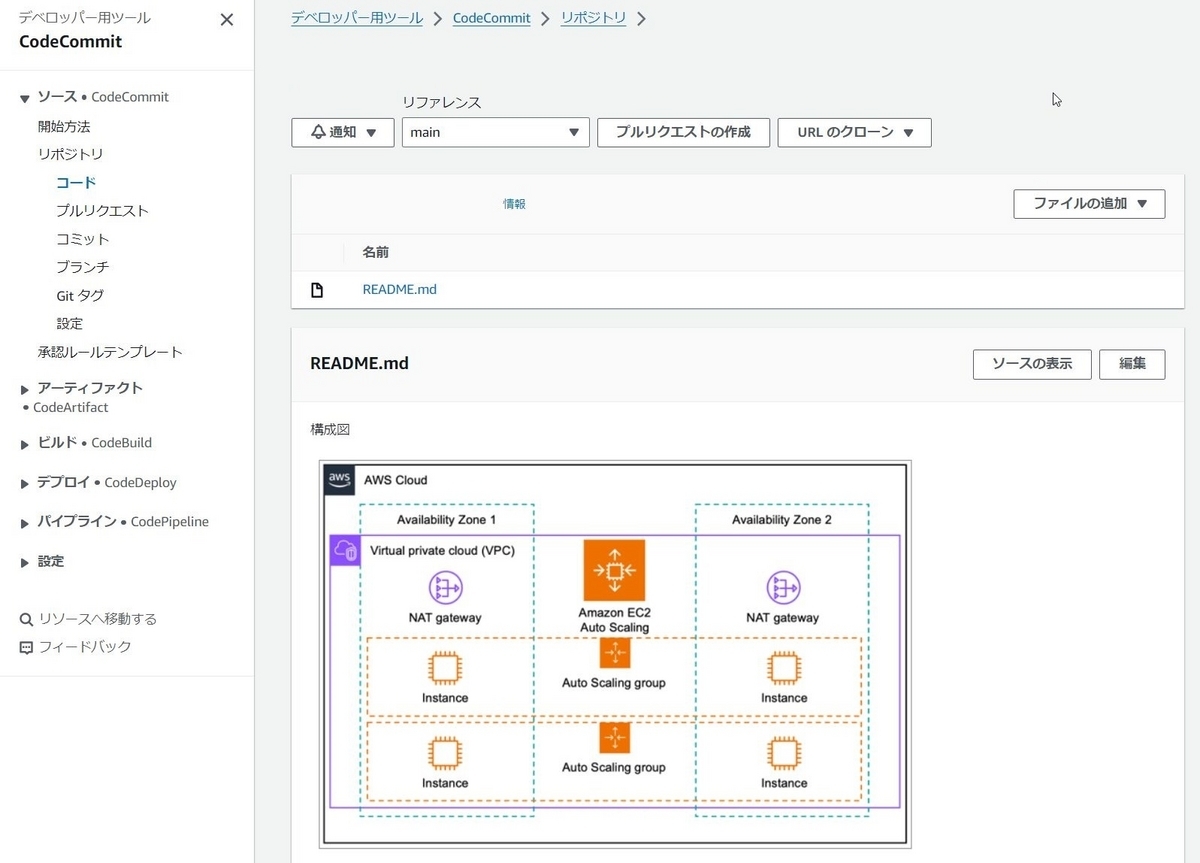The width and height of the screenshot is (1200, 863).
Task: Click the Availability Zone 2 label
Action: [782, 520]
